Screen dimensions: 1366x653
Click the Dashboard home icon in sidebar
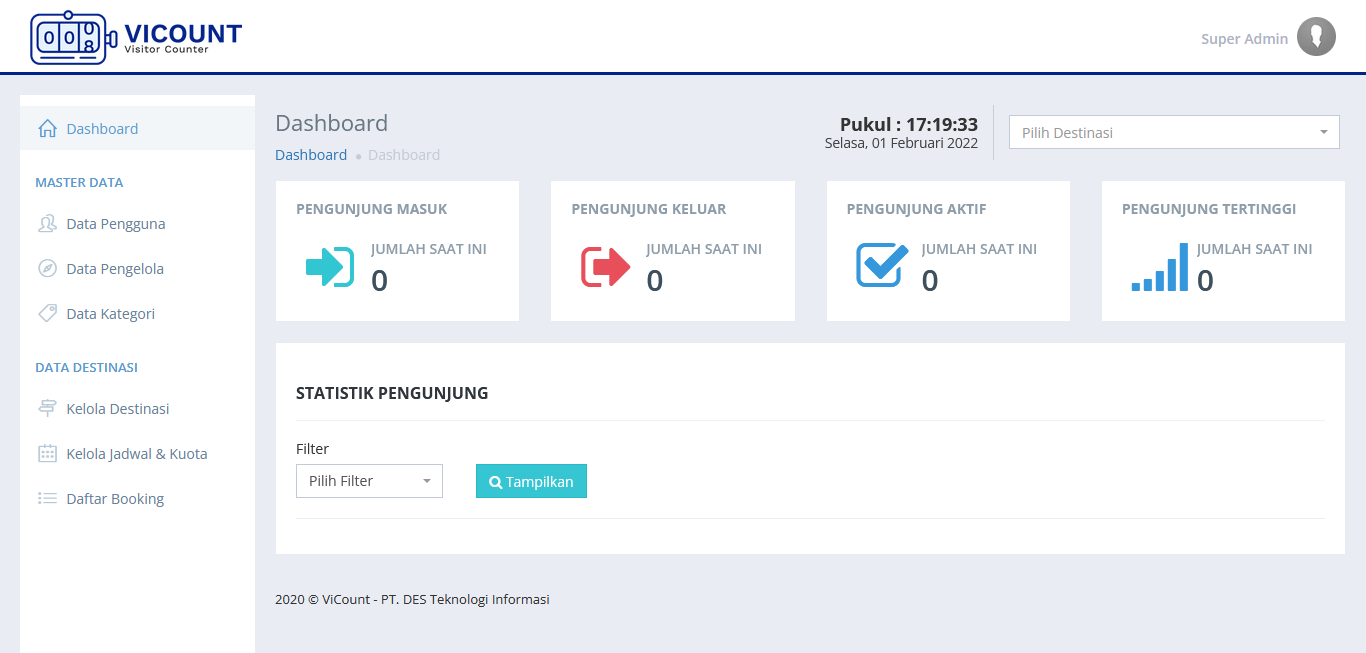coord(47,129)
